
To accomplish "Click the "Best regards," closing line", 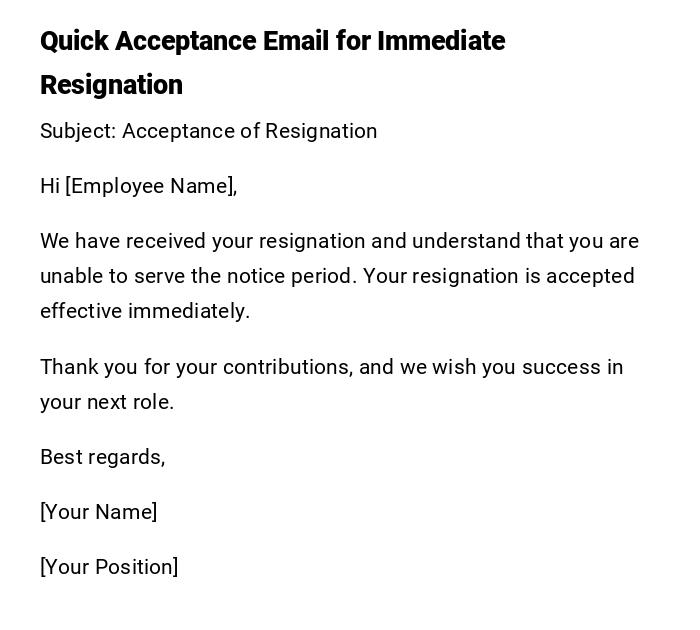I will (x=102, y=457).
